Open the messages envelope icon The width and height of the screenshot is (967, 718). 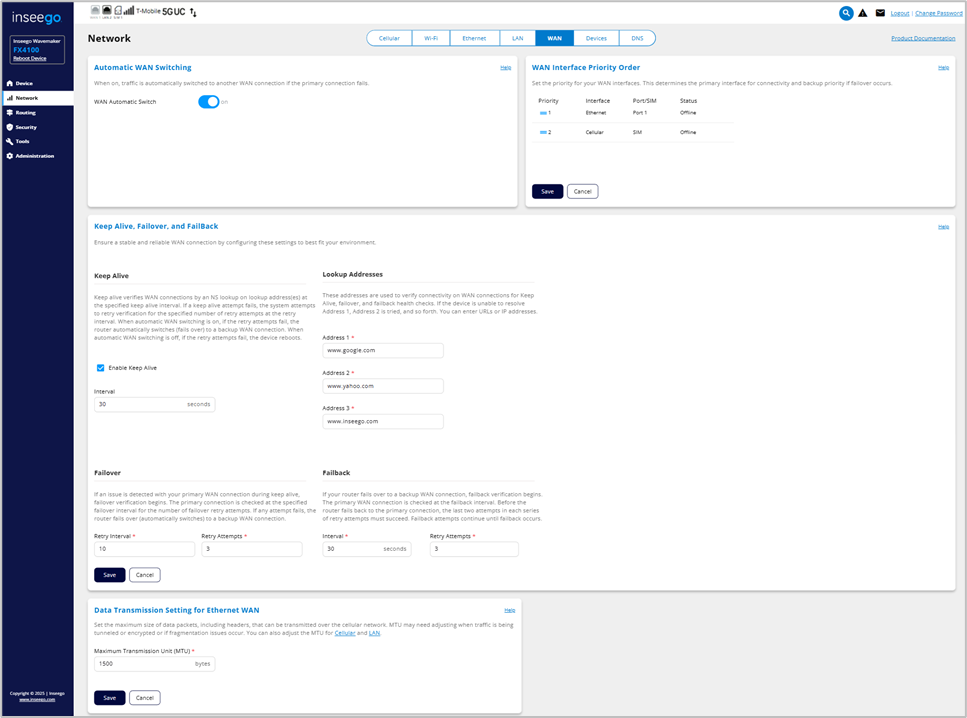[880, 13]
